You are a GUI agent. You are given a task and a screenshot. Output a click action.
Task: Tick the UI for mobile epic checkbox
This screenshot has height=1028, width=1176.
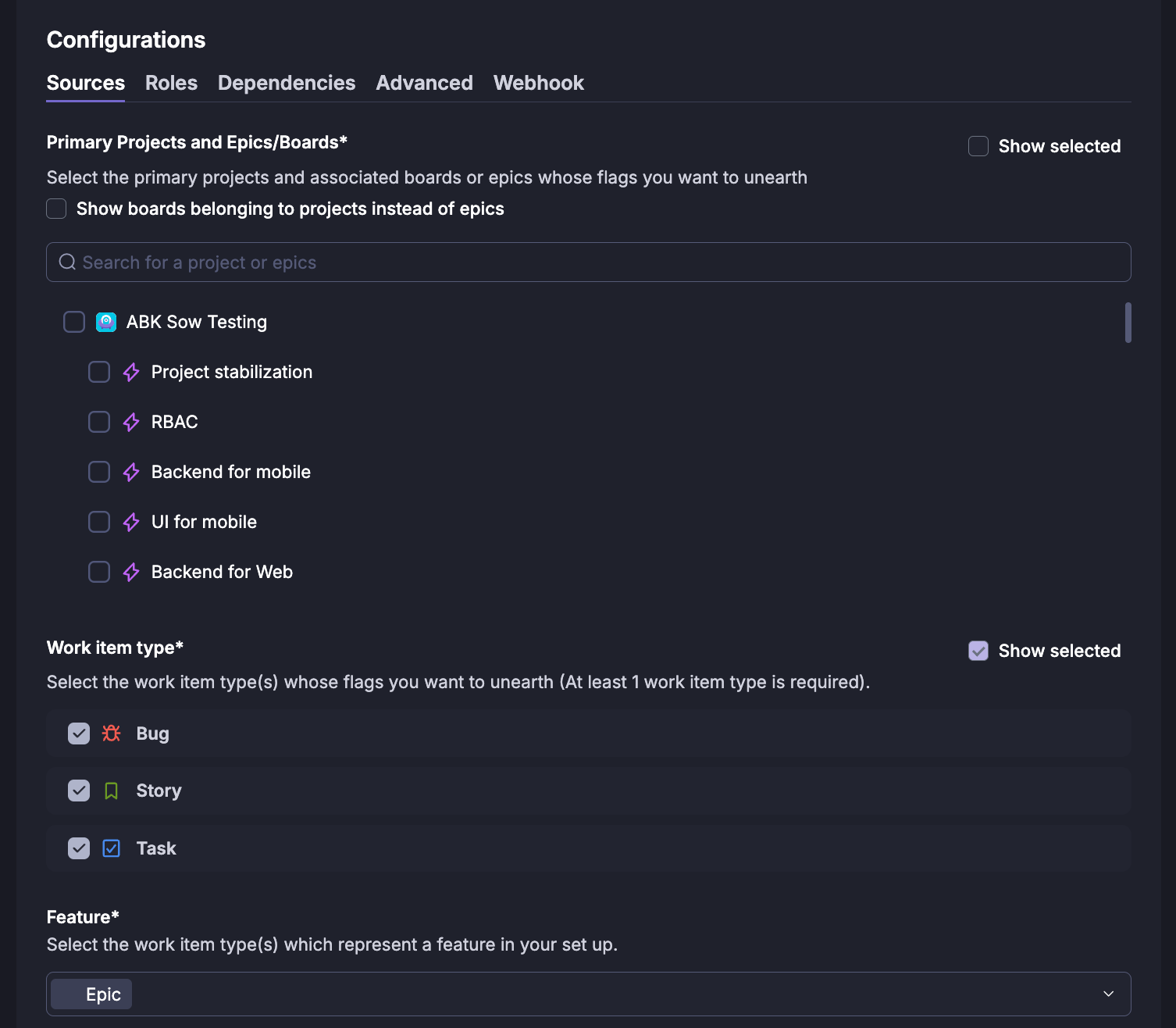(x=99, y=522)
